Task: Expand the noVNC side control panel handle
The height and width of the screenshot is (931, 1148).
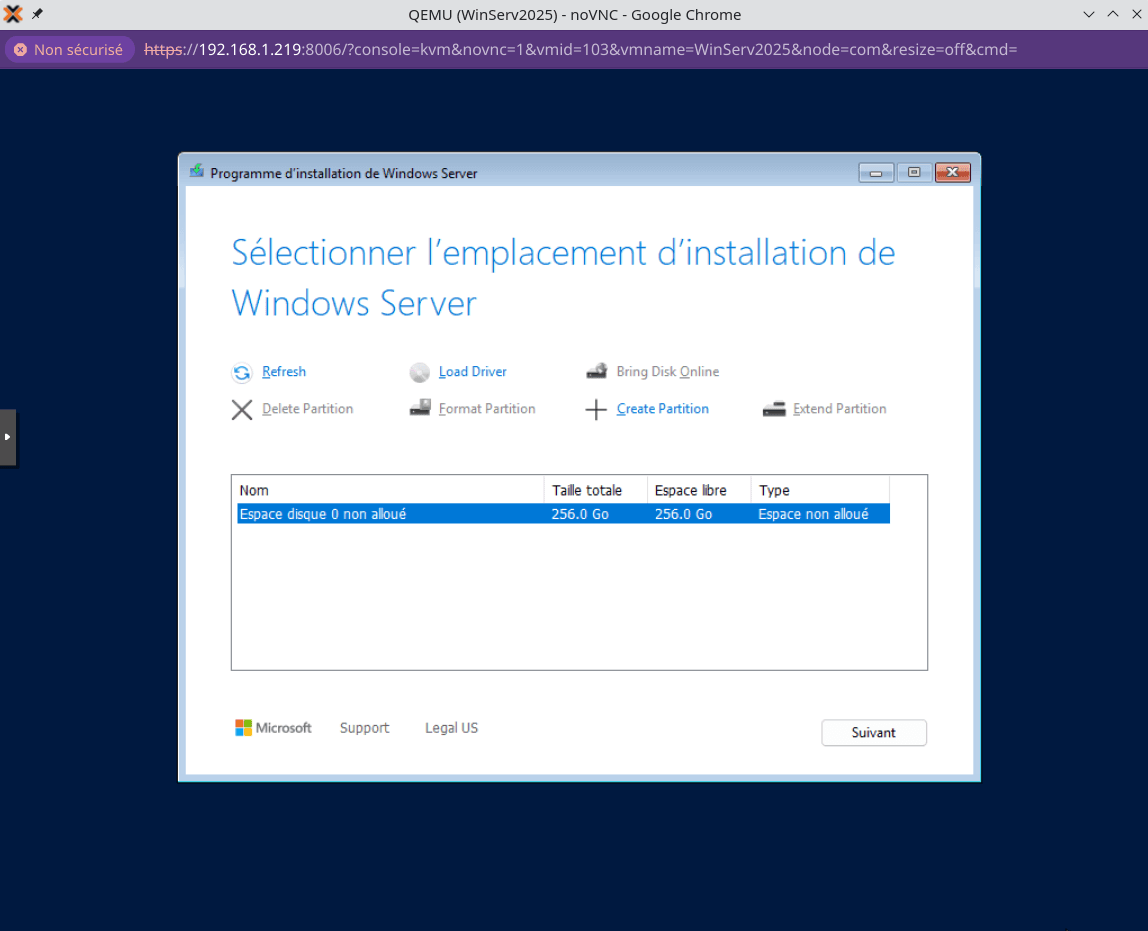Action: pos(8,437)
